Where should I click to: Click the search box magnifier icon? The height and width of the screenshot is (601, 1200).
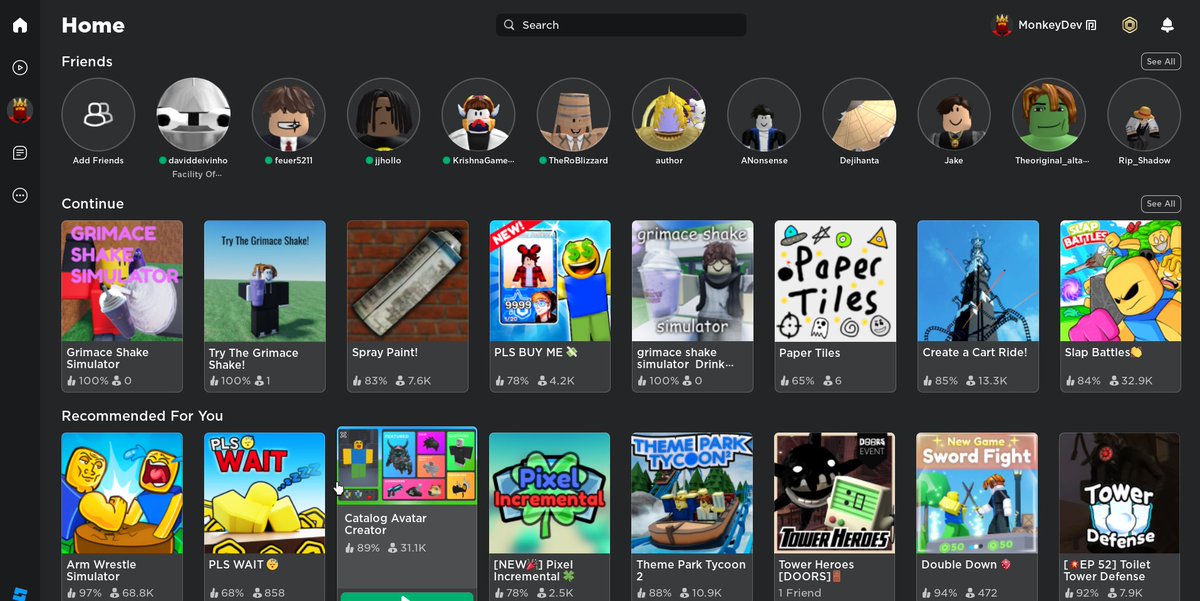(x=509, y=25)
